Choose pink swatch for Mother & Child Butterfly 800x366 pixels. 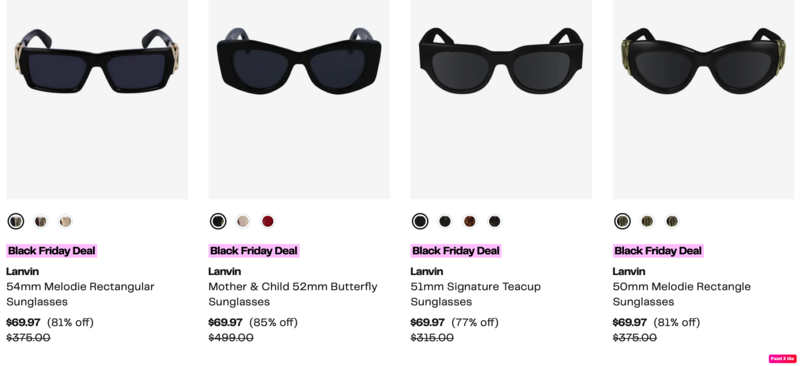(243, 221)
